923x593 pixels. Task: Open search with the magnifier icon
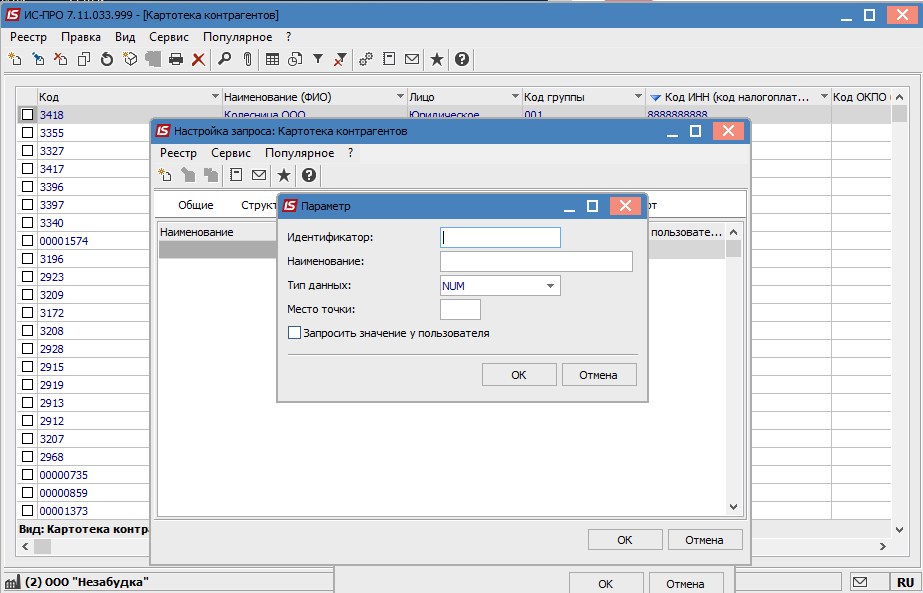click(x=224, y=59)
